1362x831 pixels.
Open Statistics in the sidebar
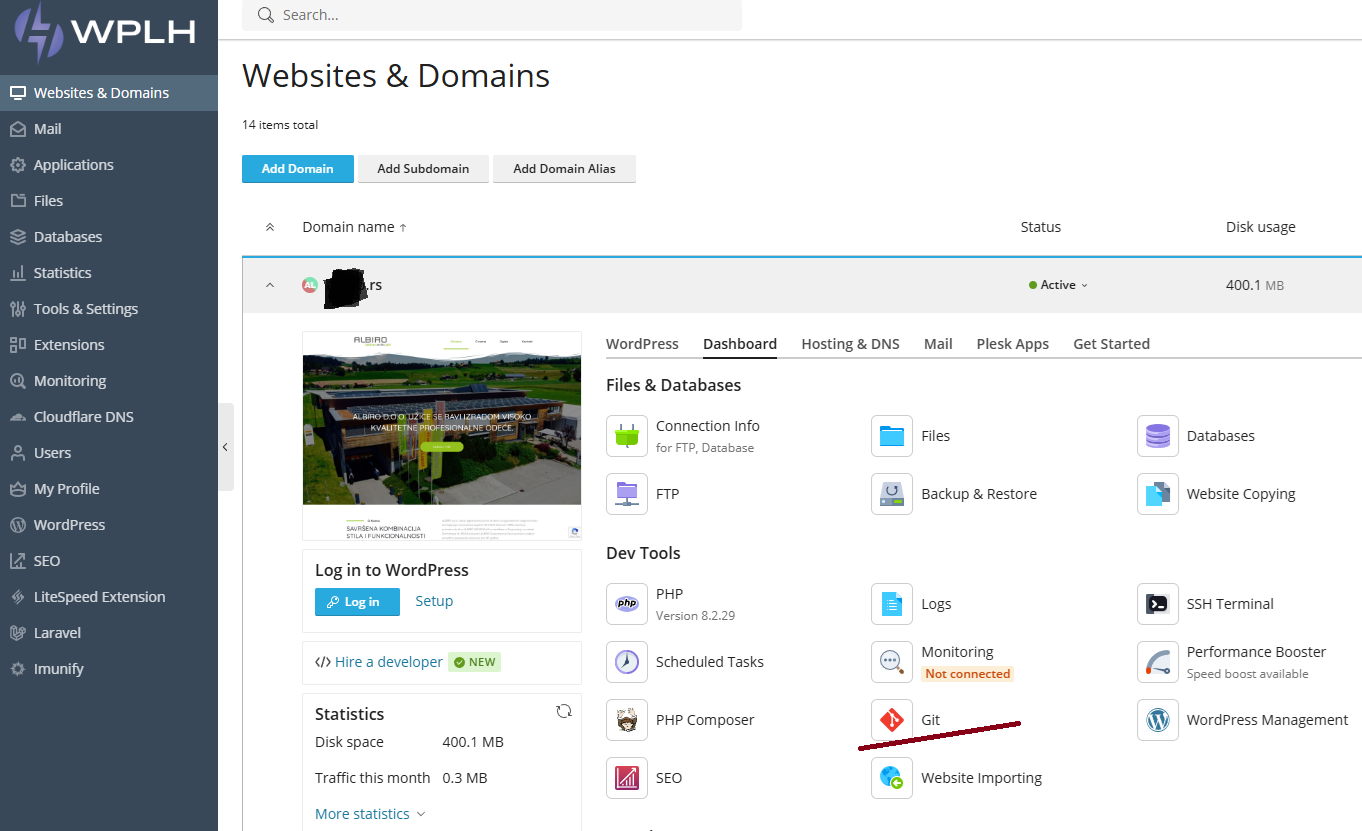tap(109, 273)
